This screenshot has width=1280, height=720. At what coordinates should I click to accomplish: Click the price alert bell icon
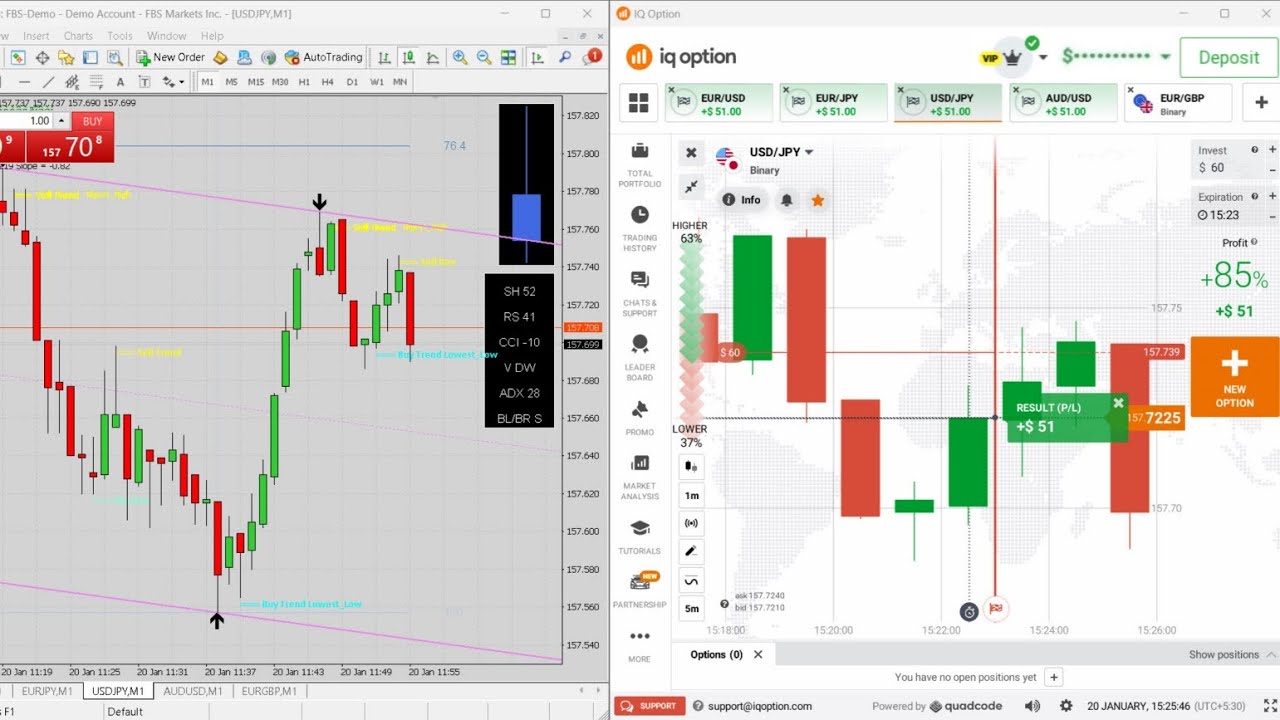pos(787,200)
